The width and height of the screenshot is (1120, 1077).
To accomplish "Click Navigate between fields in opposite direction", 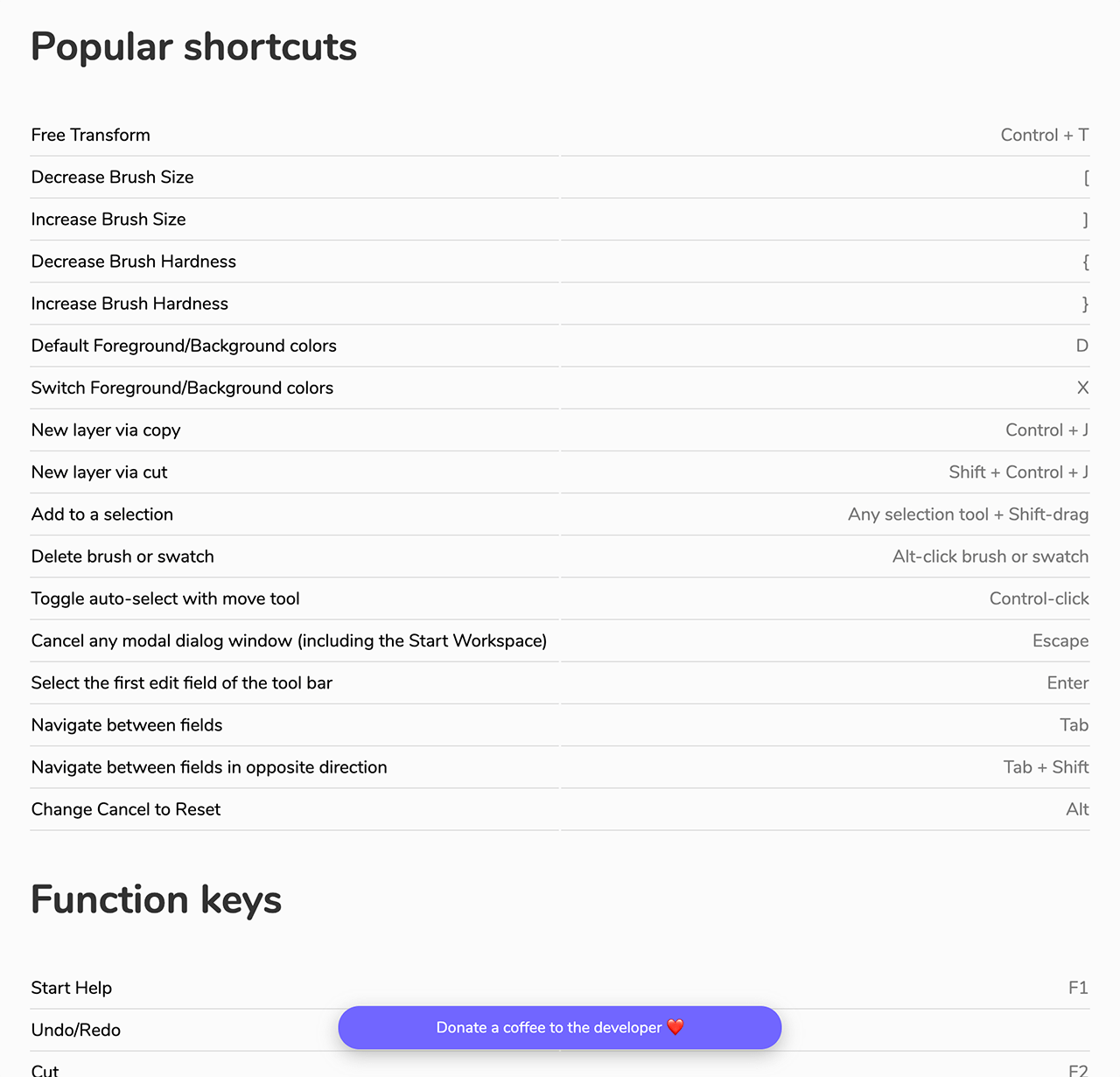I will pos(209,767).
